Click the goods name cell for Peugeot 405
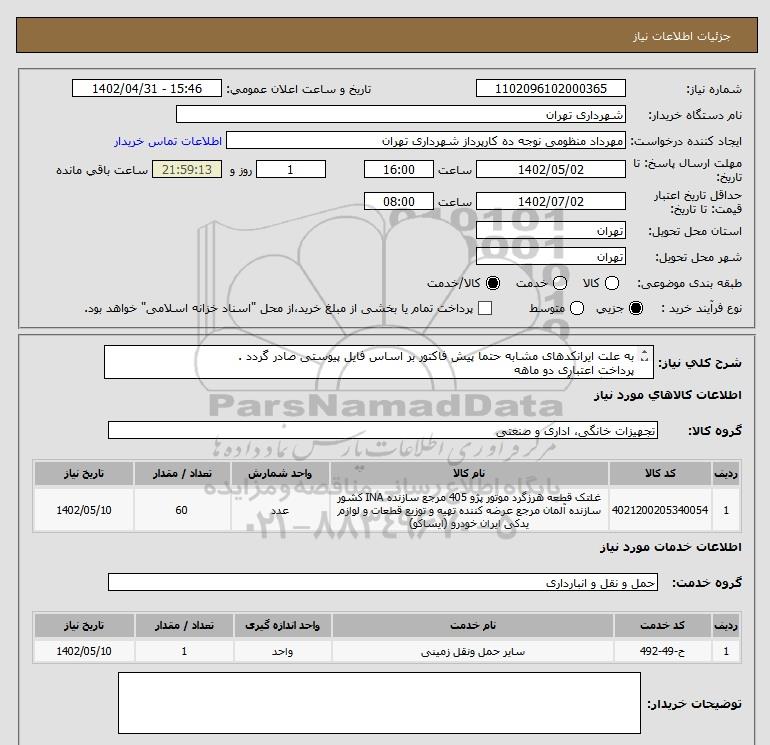The width and height of the screenshot is (770, 745). click(x=469, y=510)
